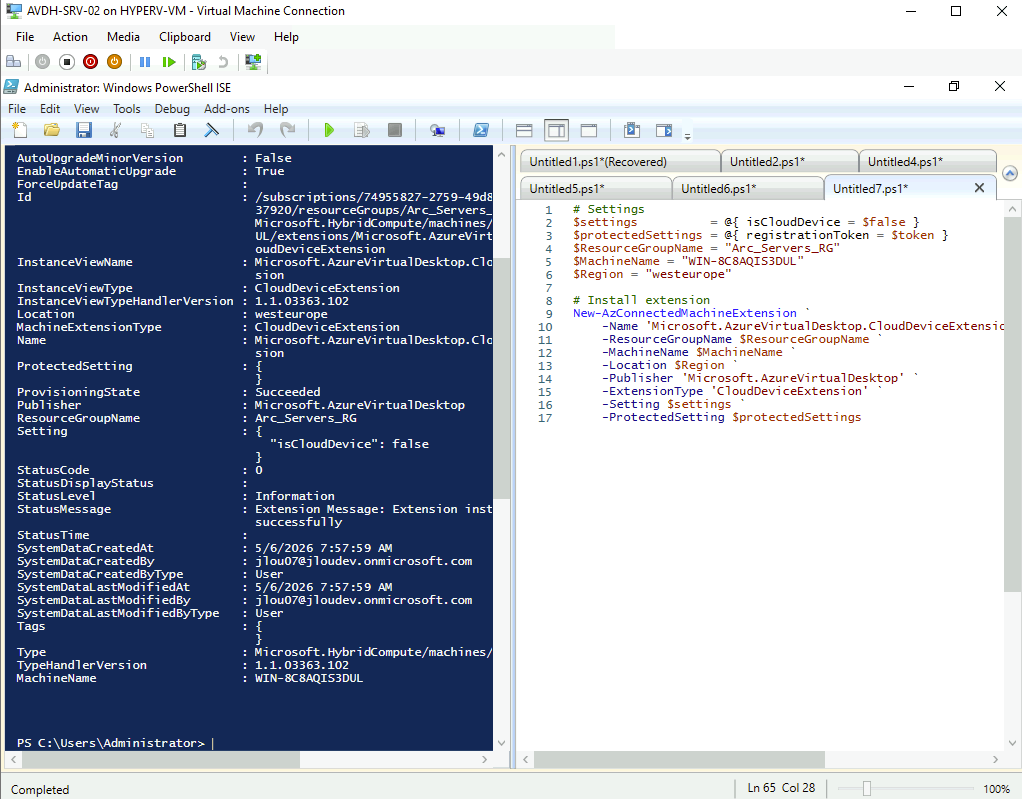Image resolution: width=1022 pixels, height=799 pixels.
Task: Click the New script icon in ISE toolbar
Action: pos(20,130)
